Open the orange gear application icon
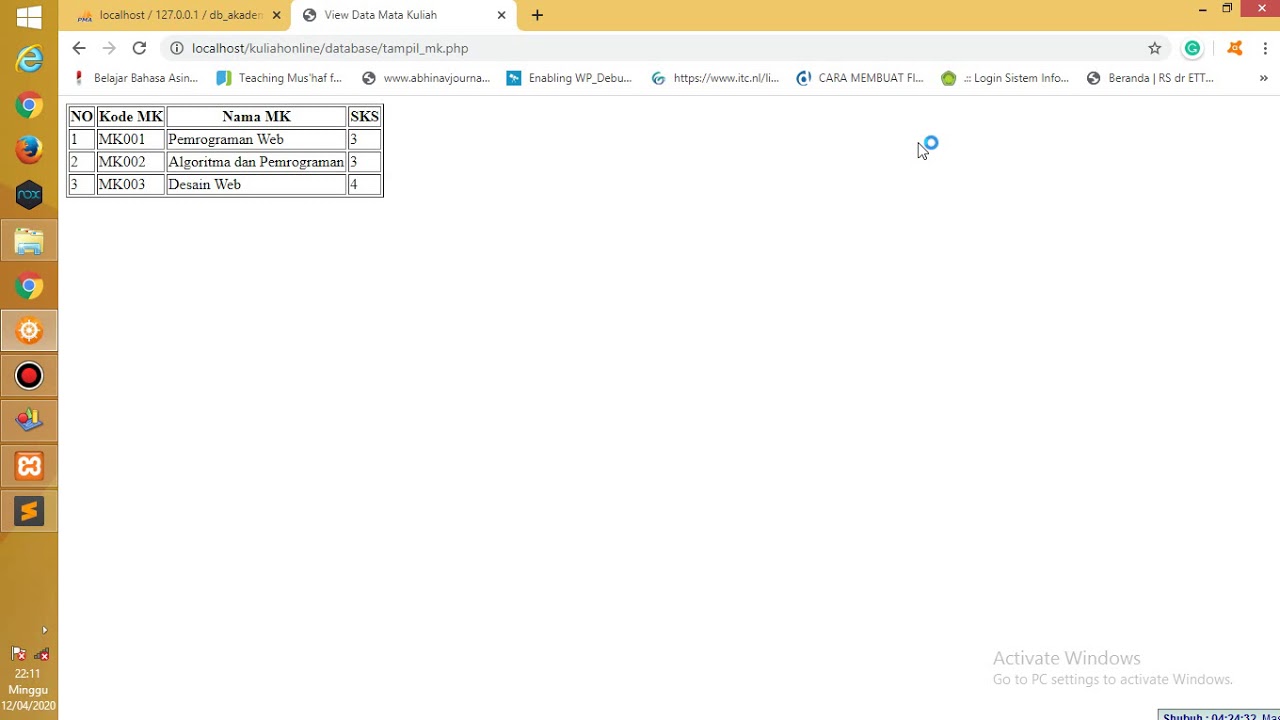 pos(29,331)
